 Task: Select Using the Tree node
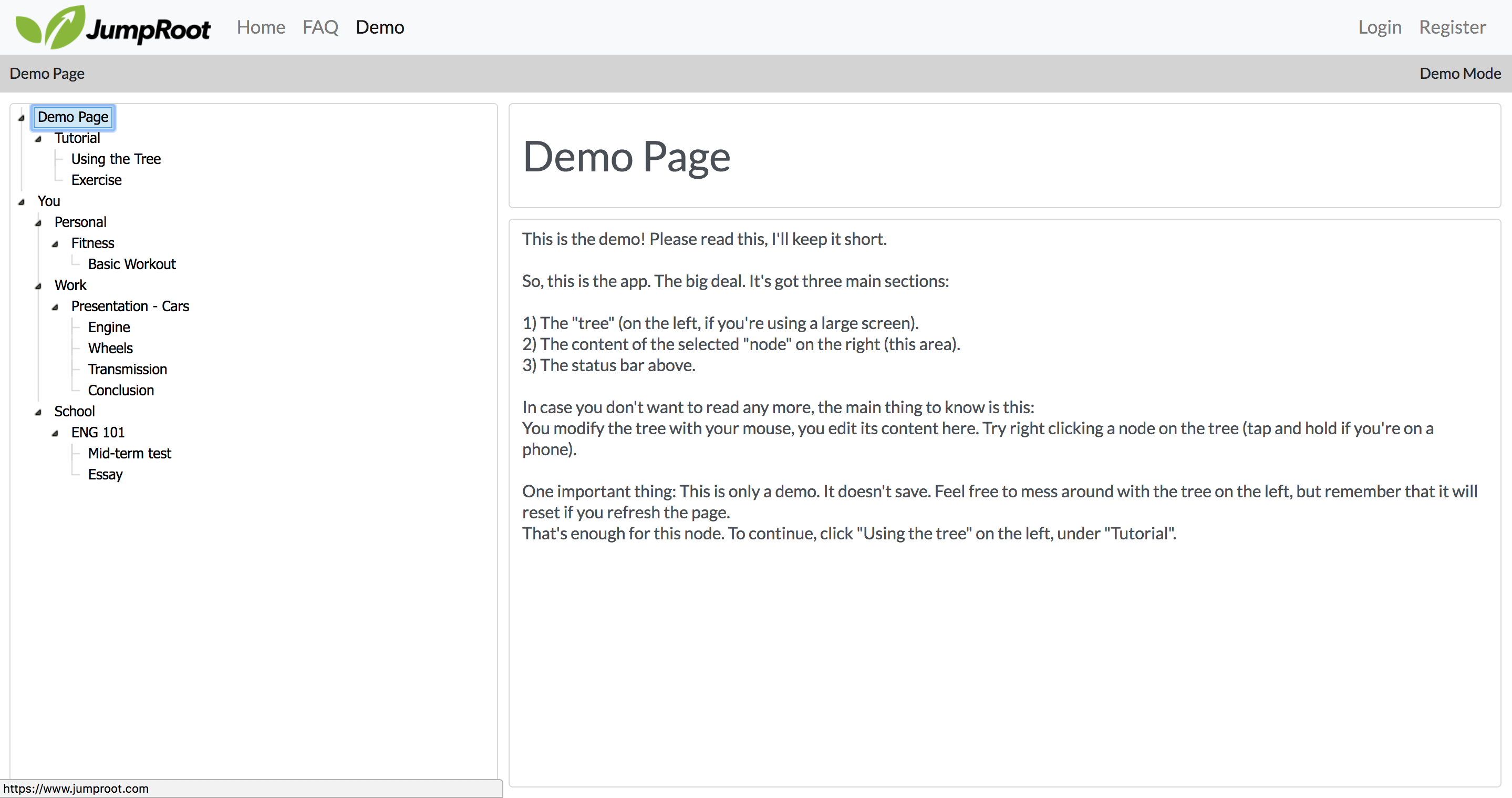point(116,159)
